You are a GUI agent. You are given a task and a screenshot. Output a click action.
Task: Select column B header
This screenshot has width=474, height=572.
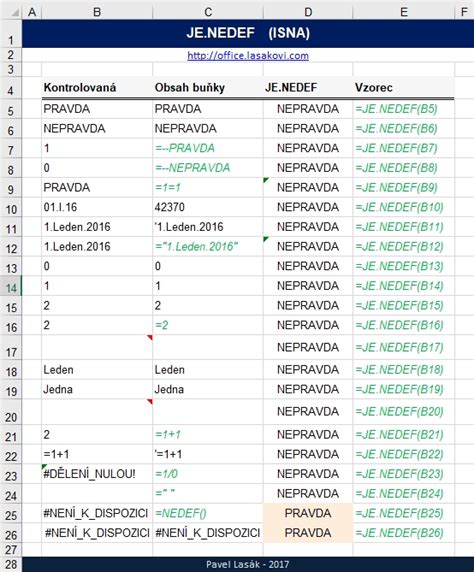tap(97, 12)
